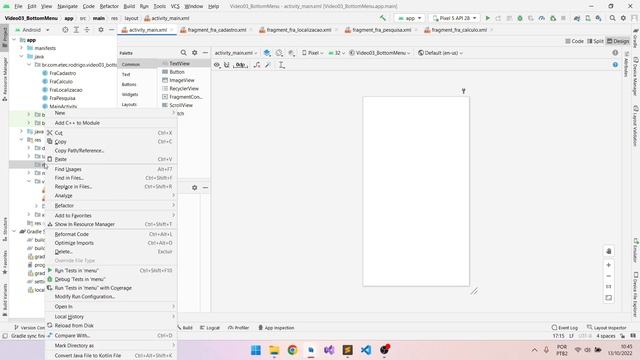The image size is (640, 360).
Task: Choose Reformat Code in context menu
Action: pos(111,234)
